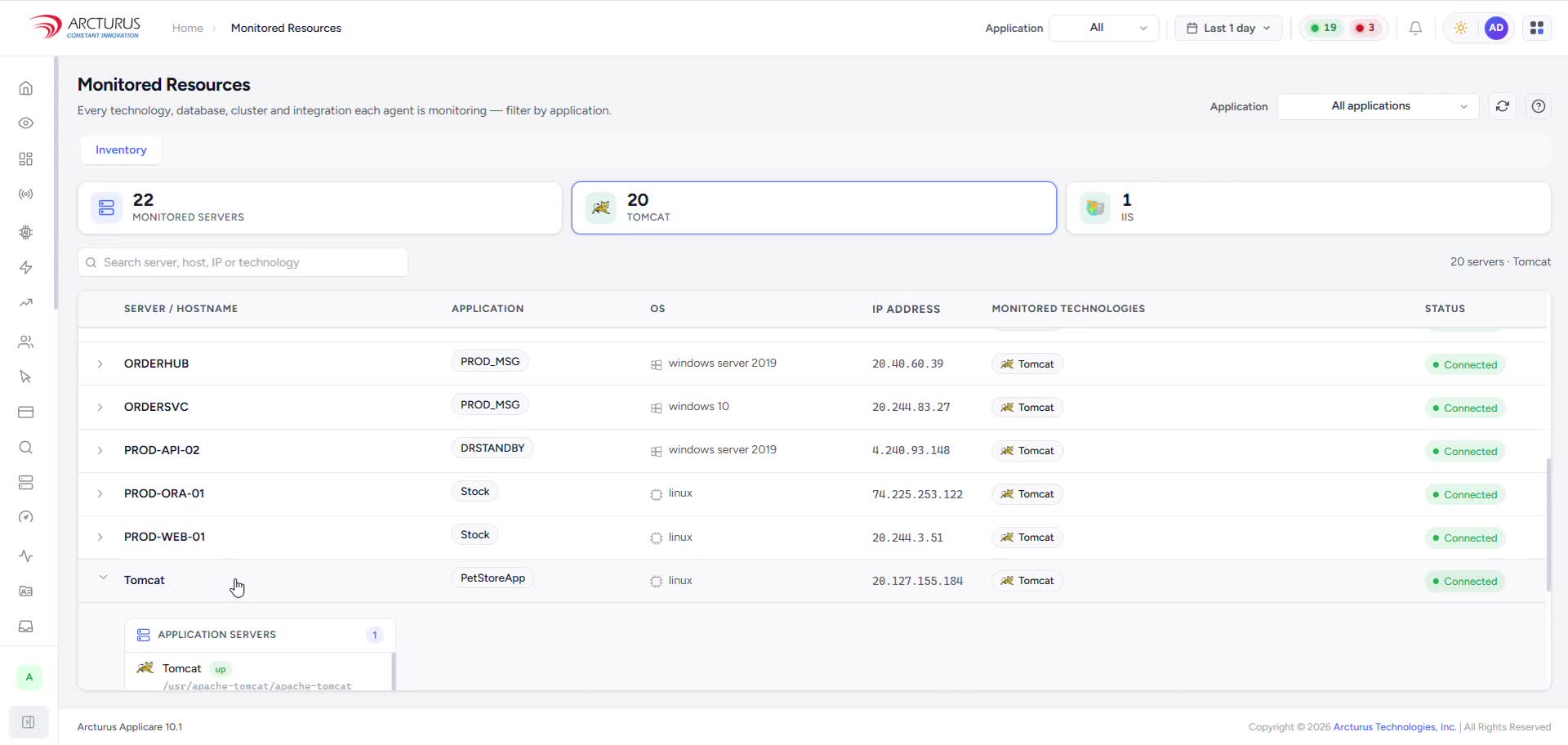
Task: Expand the ORDERSVC server row
Action: pyautogui.click(x=100, y=407)
